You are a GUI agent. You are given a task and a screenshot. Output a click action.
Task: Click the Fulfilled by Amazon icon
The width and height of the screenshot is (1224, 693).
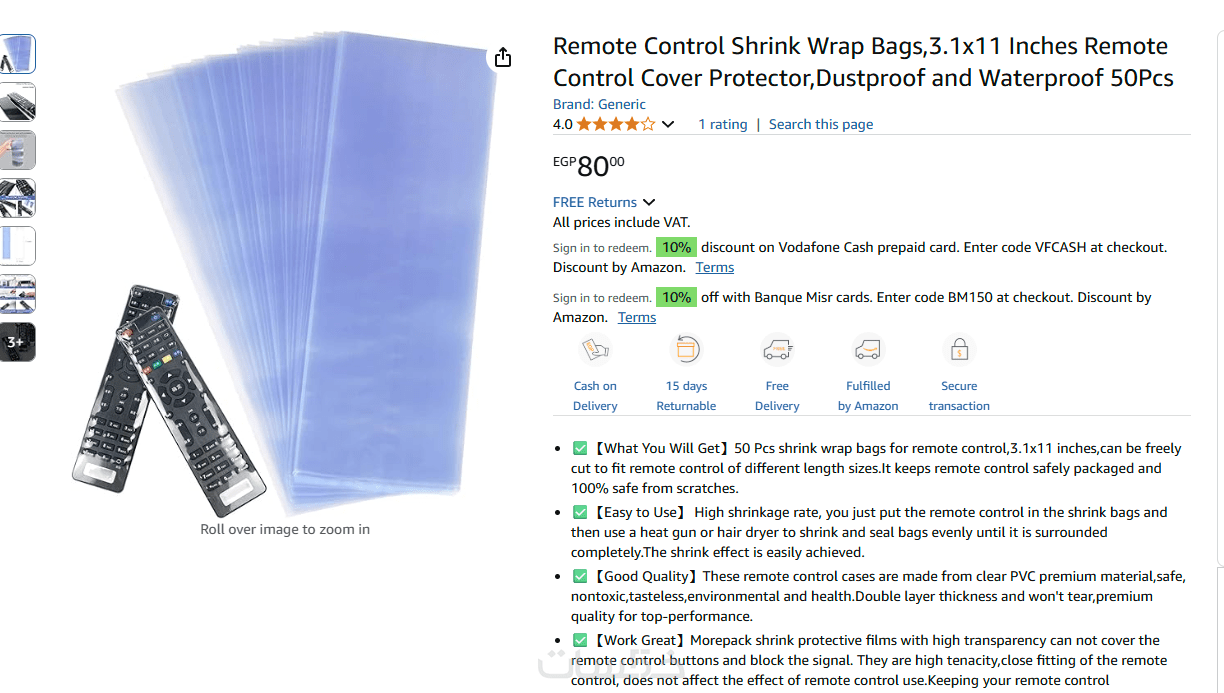(x=868, y=350)
